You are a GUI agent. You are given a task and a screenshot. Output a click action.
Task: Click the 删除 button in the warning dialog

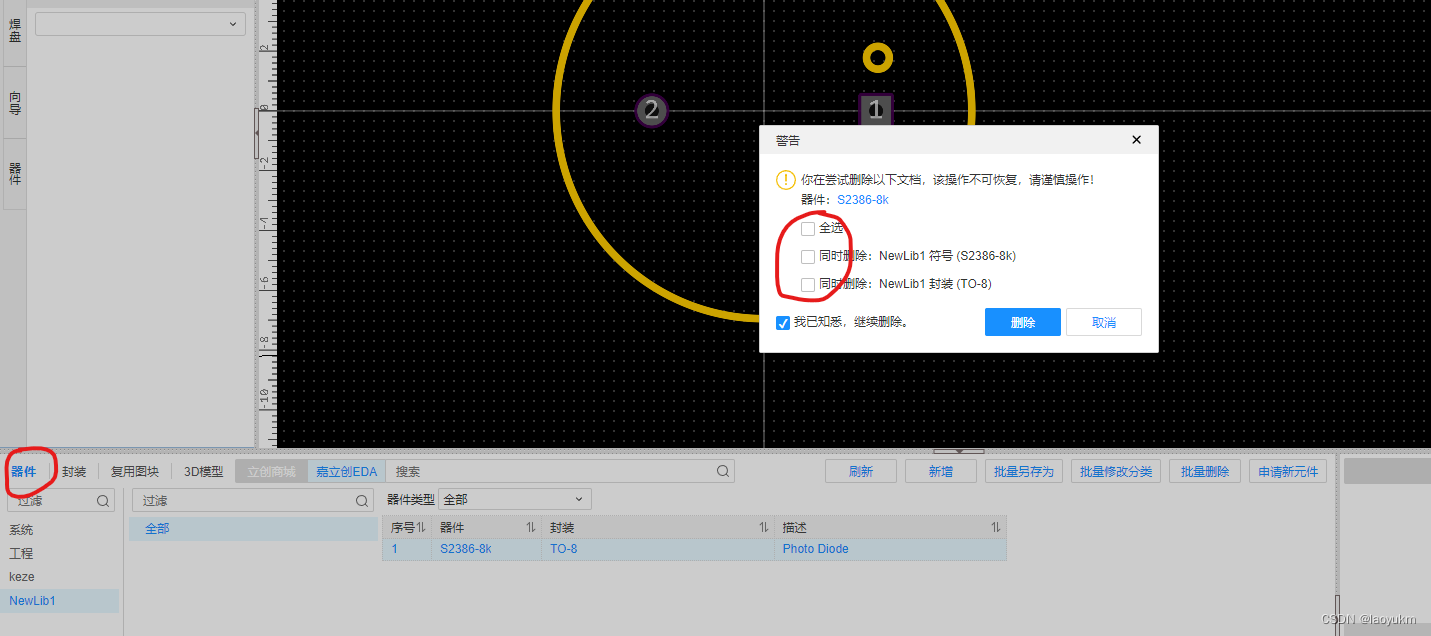(1022, 321)
